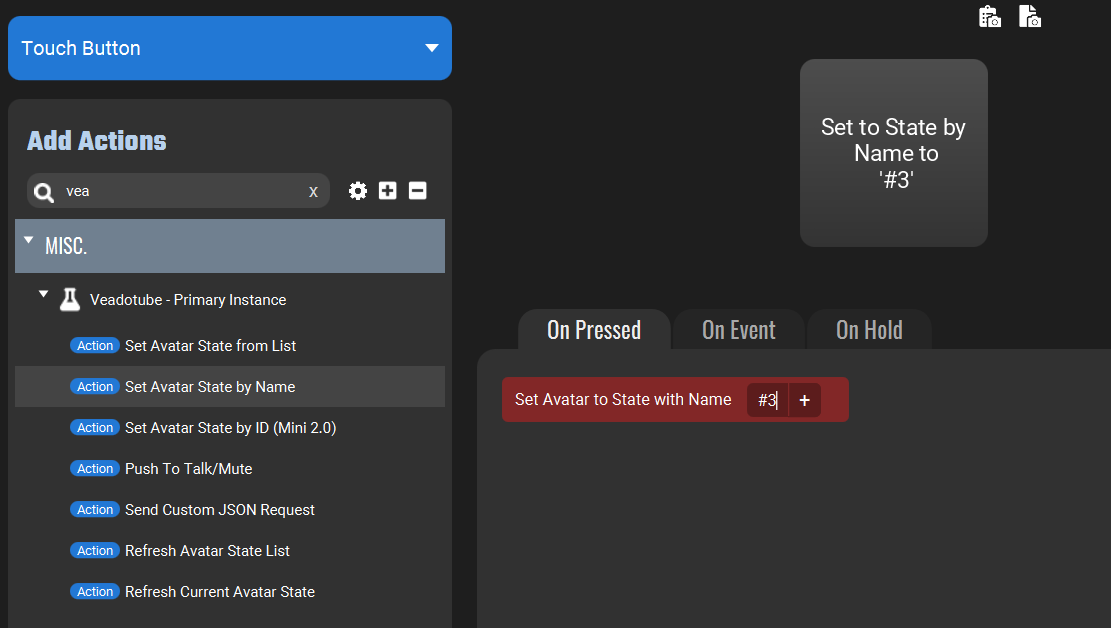Clear the search text with the x
Viewport: 1111px width, 628px height.
tap(313, 191)
